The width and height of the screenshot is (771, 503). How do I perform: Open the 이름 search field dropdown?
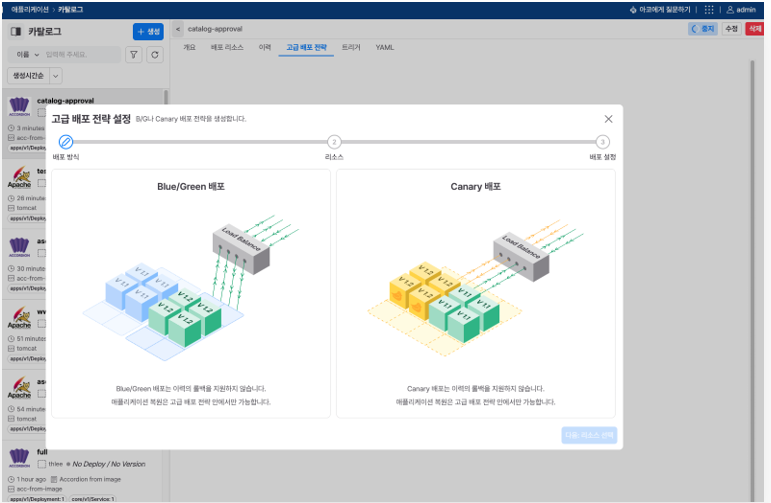point(28,55)
